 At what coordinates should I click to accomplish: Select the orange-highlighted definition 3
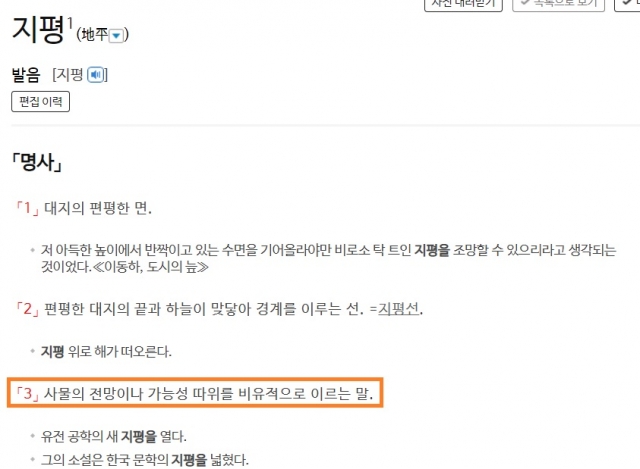pos(195,393)
